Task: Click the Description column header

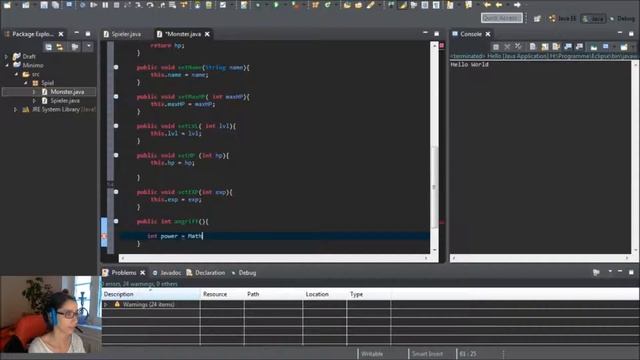Action: (151, 294)
